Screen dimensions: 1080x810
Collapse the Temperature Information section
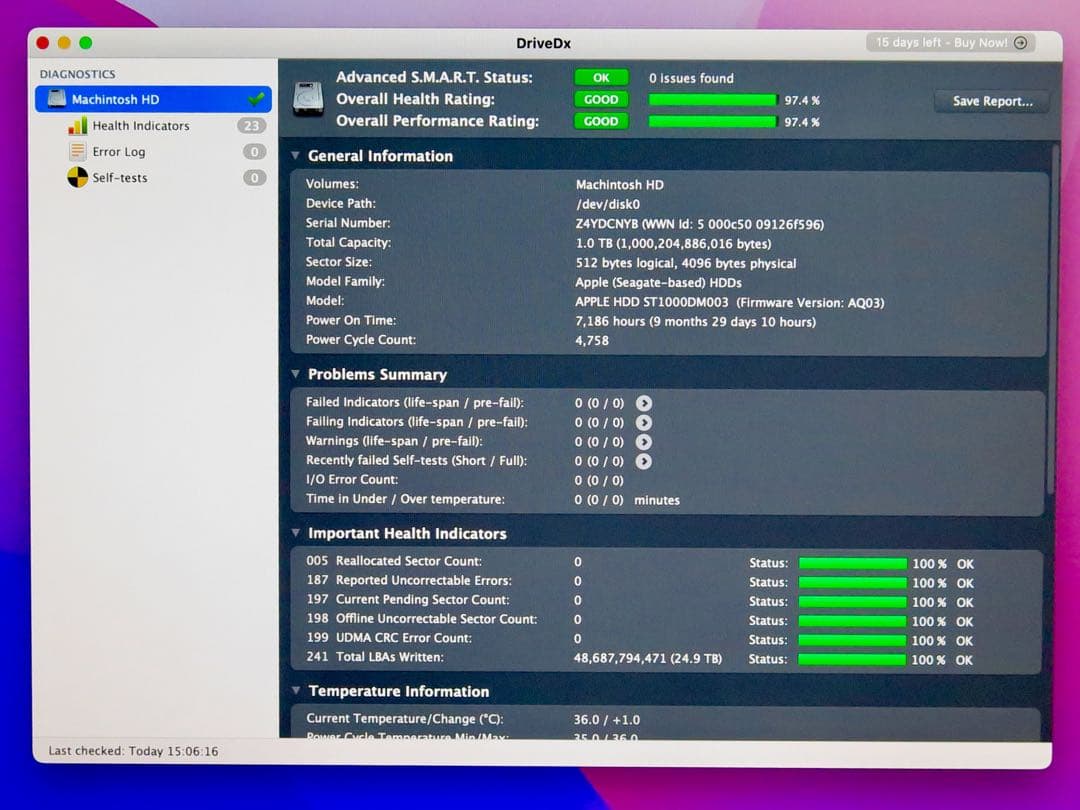tap(294, 691)
